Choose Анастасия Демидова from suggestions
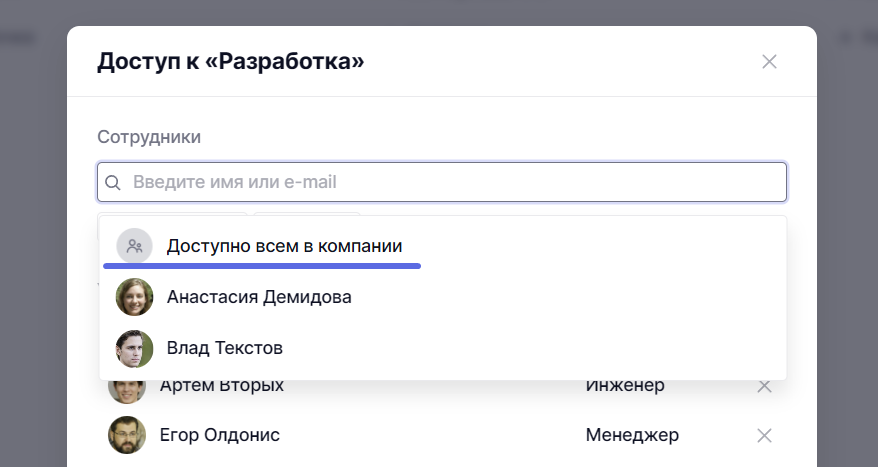This screenshot has width=878, height=467. click(259, 297)
